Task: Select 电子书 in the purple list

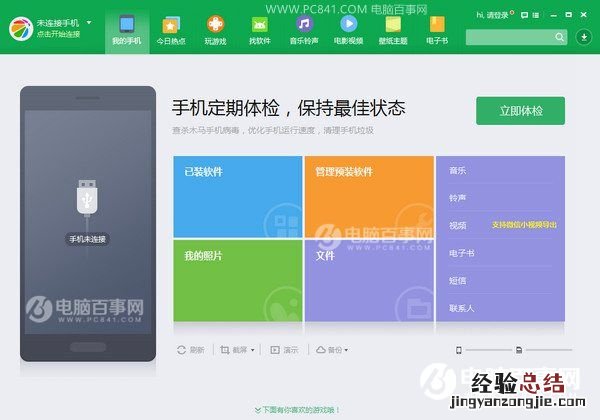Action: click(x=462, y=253)
